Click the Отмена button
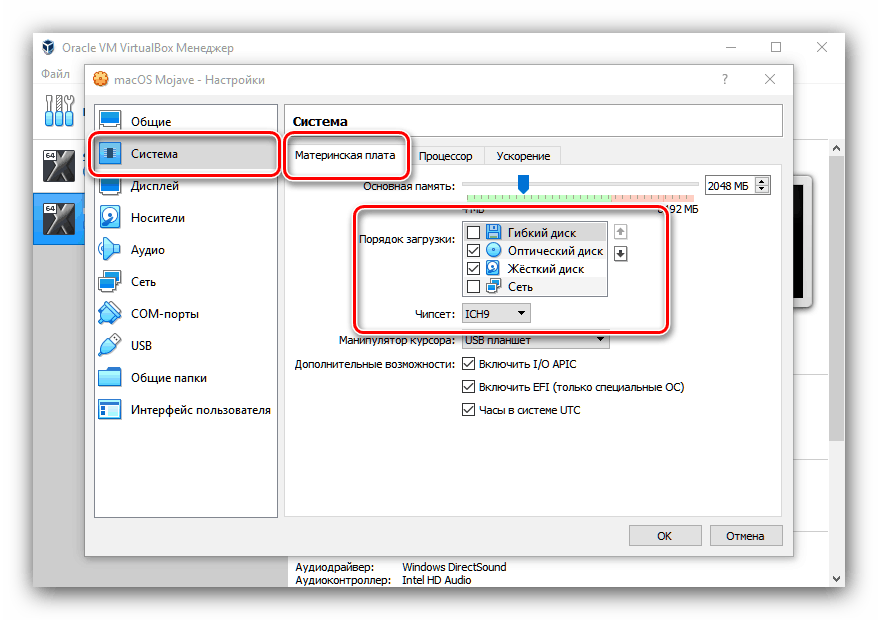Image resolution: width=878 pixels, height=620 pixels. point(745,535)
